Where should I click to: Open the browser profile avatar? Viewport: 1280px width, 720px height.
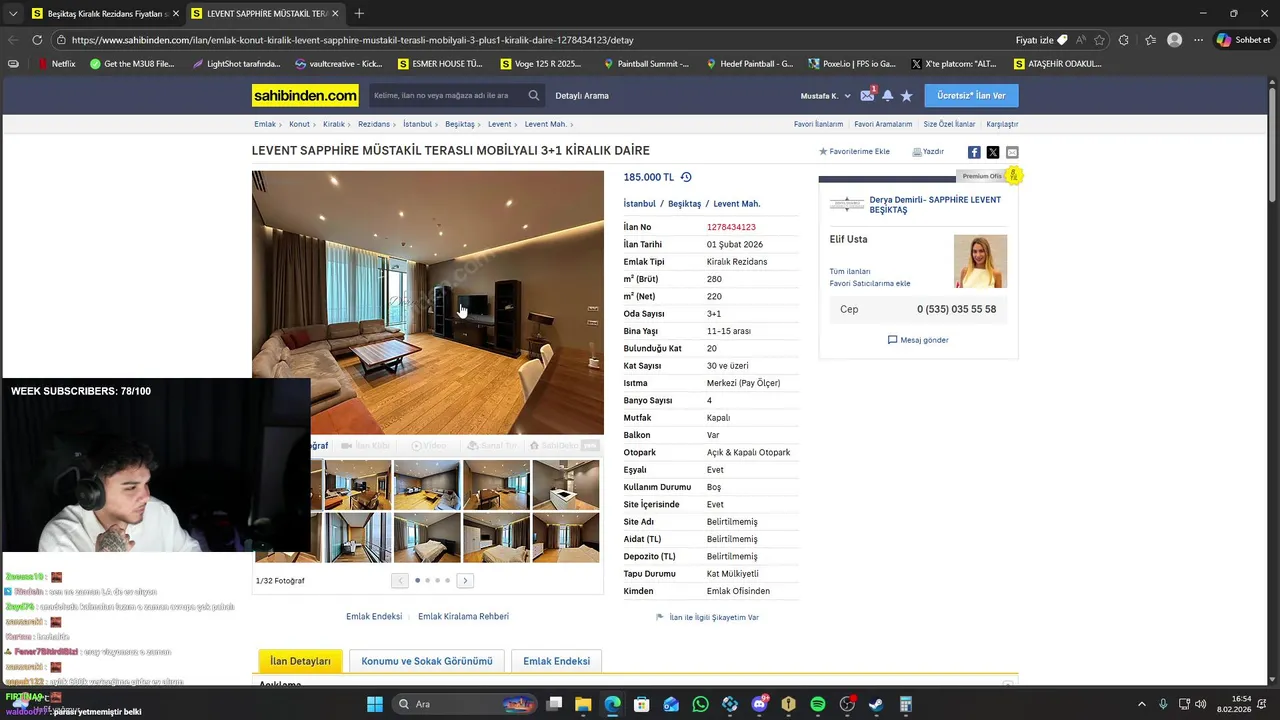(1174, 40)
